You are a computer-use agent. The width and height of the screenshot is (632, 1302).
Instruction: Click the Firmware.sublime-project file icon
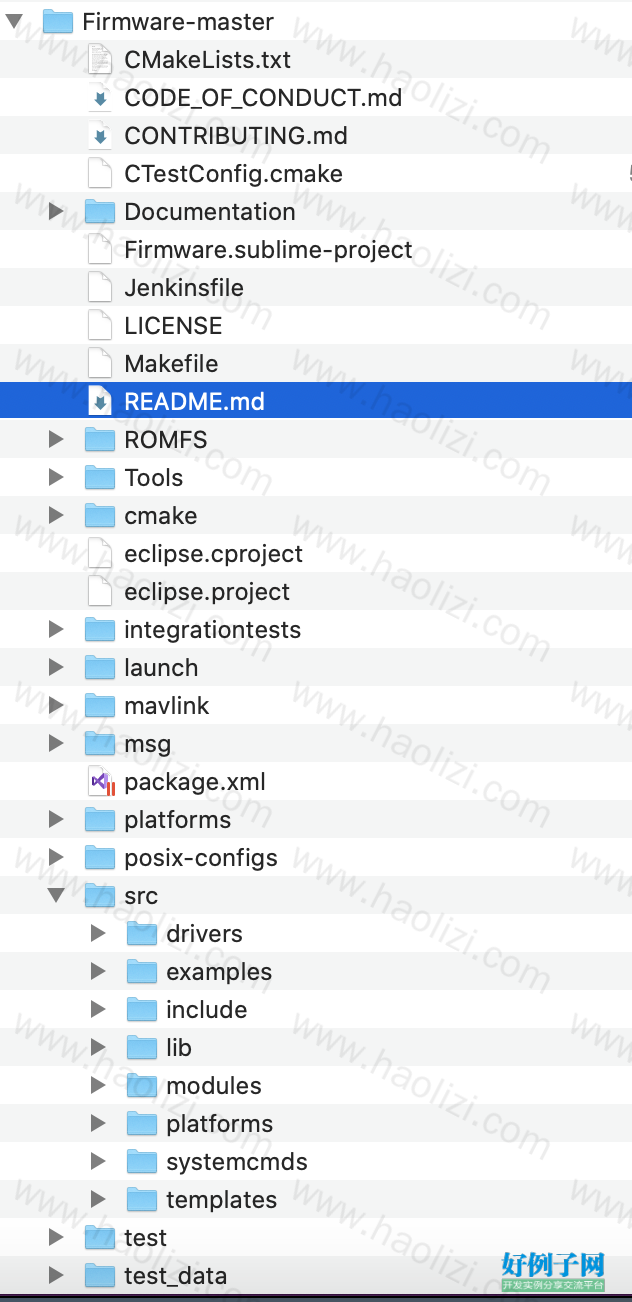(100, 250)
